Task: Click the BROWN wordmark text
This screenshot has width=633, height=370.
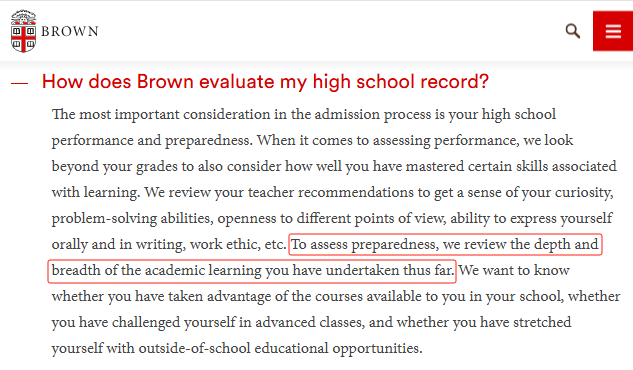Action: [x=70, y=31]
